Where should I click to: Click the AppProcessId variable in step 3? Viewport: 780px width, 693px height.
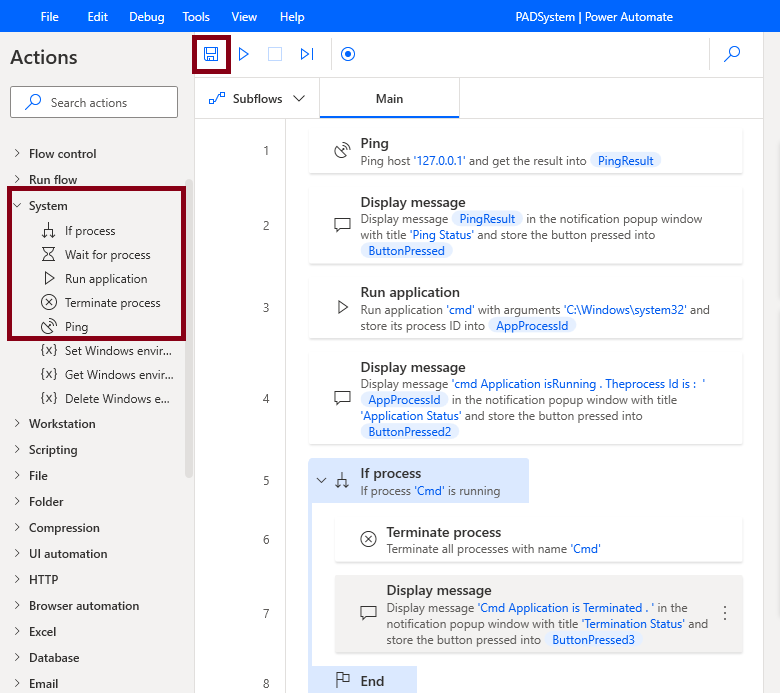click(532, 326)
